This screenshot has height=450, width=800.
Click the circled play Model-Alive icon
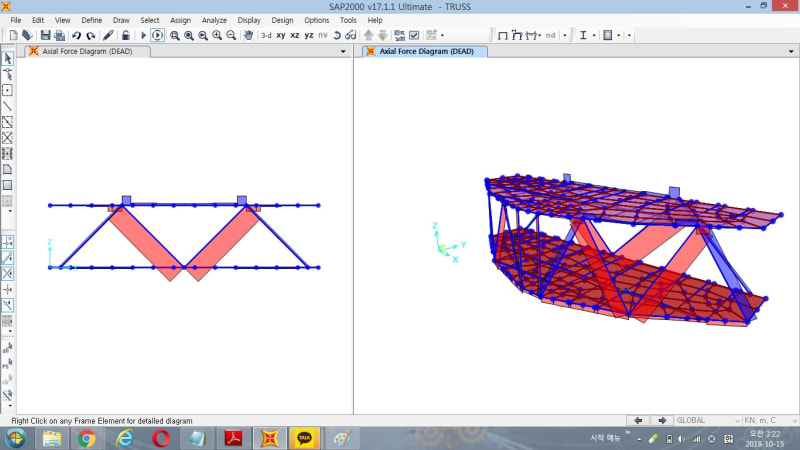(158, 35)
